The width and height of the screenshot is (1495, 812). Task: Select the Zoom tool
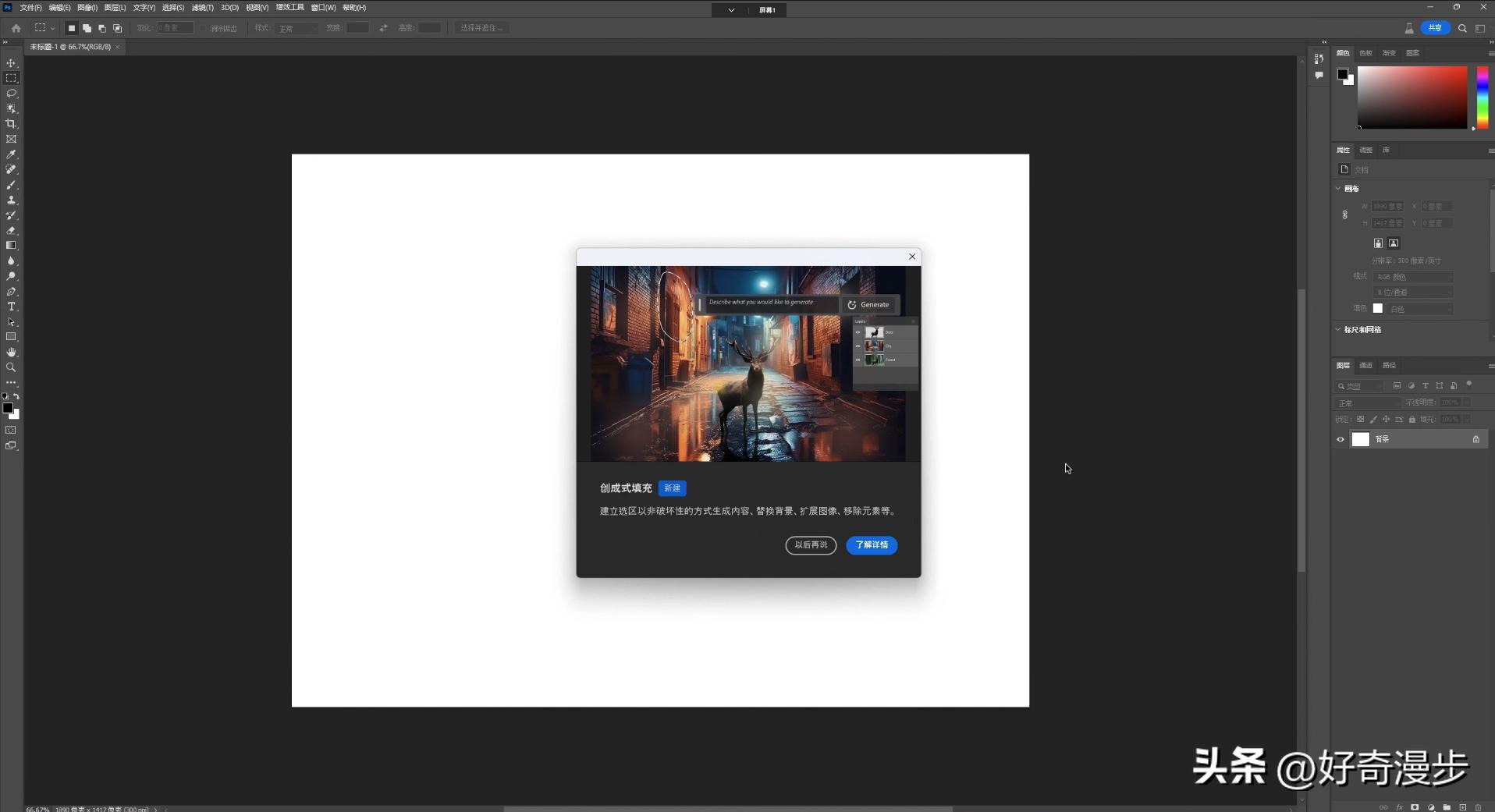[11, 367]
